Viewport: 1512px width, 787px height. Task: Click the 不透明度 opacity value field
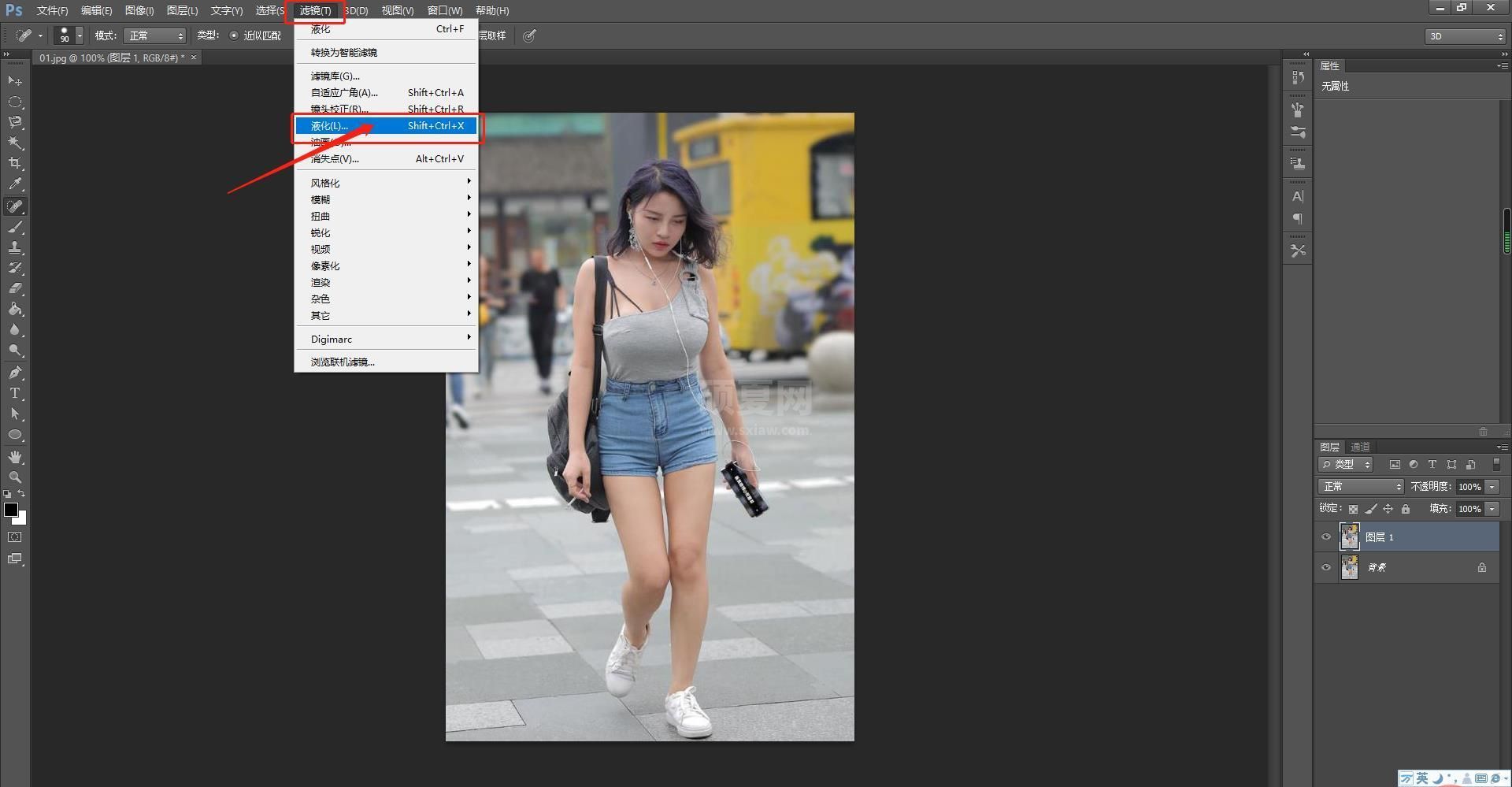(x=1469, y=487)
